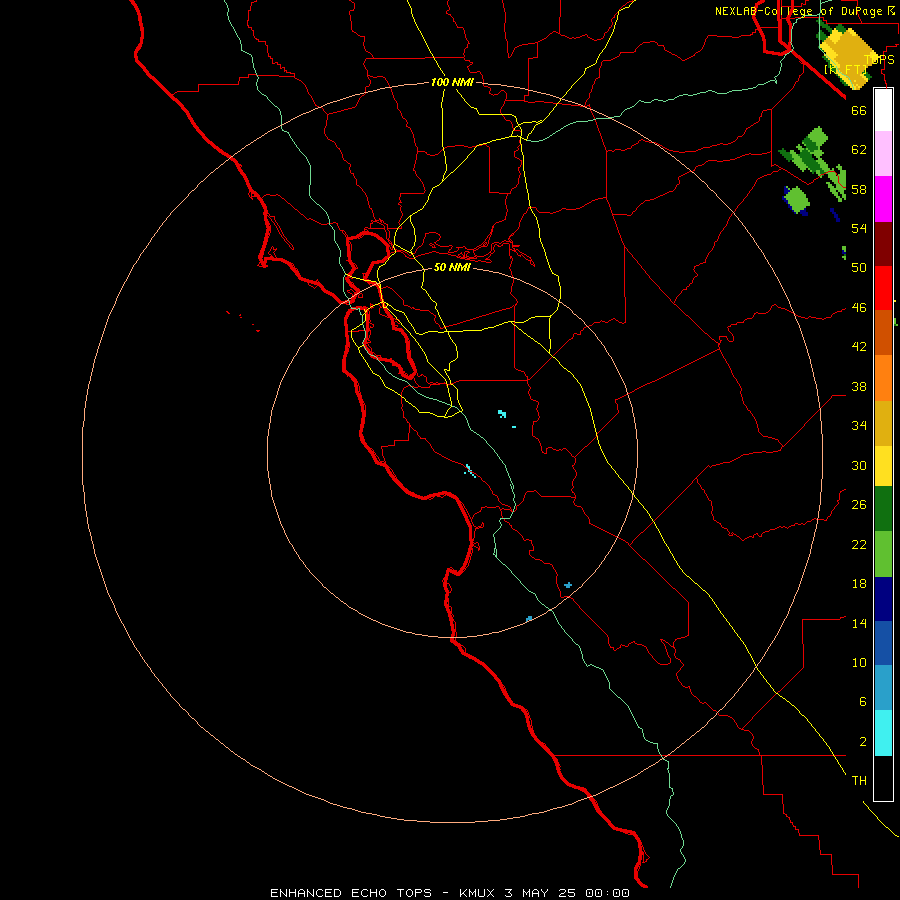
Task: Click the white swatch in the legend
Action: point(883,110)
